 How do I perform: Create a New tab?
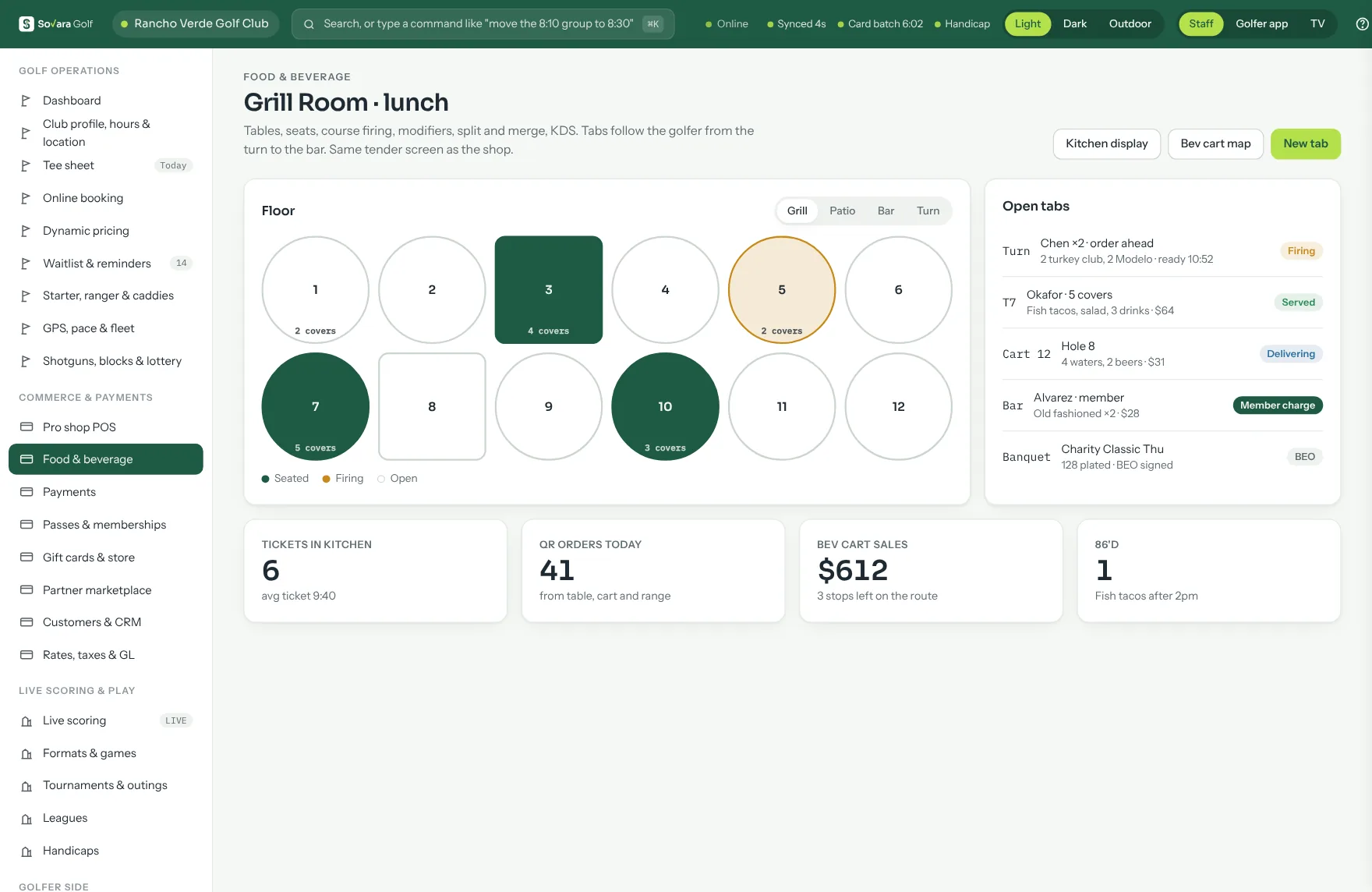(x=1305, y=144)
